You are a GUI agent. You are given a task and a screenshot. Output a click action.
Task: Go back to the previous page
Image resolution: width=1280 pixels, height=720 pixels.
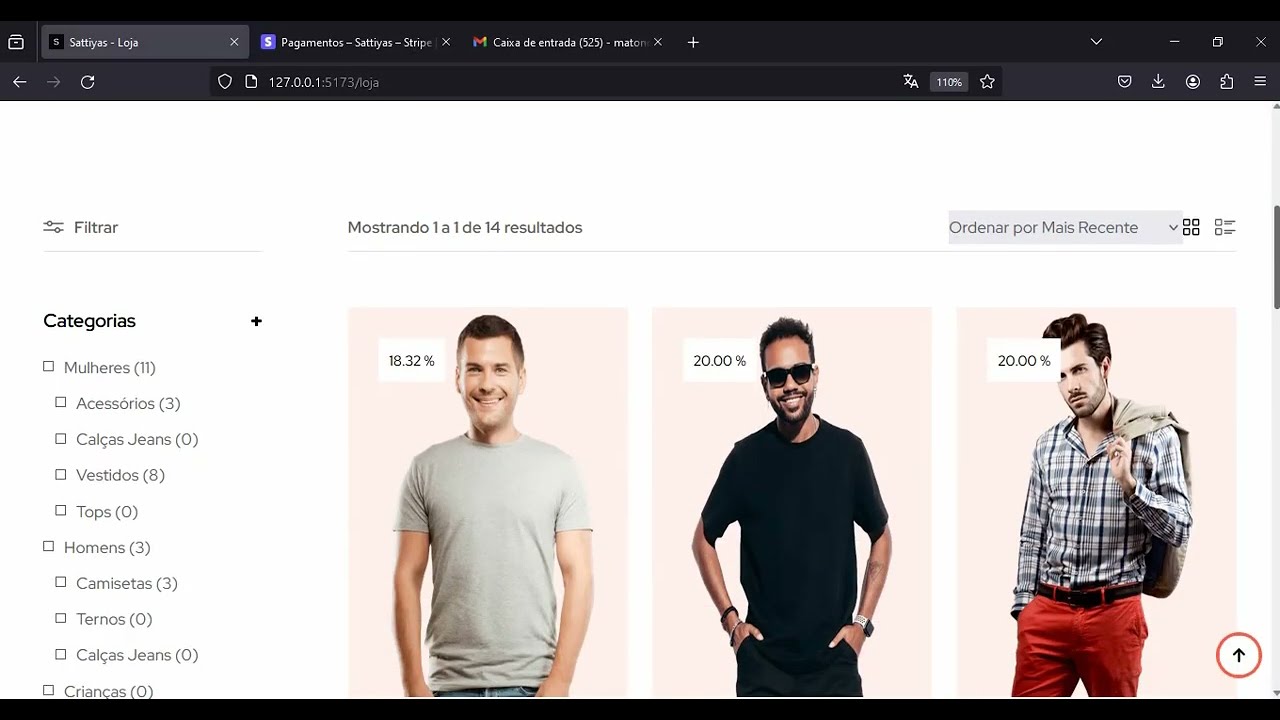pyautogui.click(x=19, y=82)
